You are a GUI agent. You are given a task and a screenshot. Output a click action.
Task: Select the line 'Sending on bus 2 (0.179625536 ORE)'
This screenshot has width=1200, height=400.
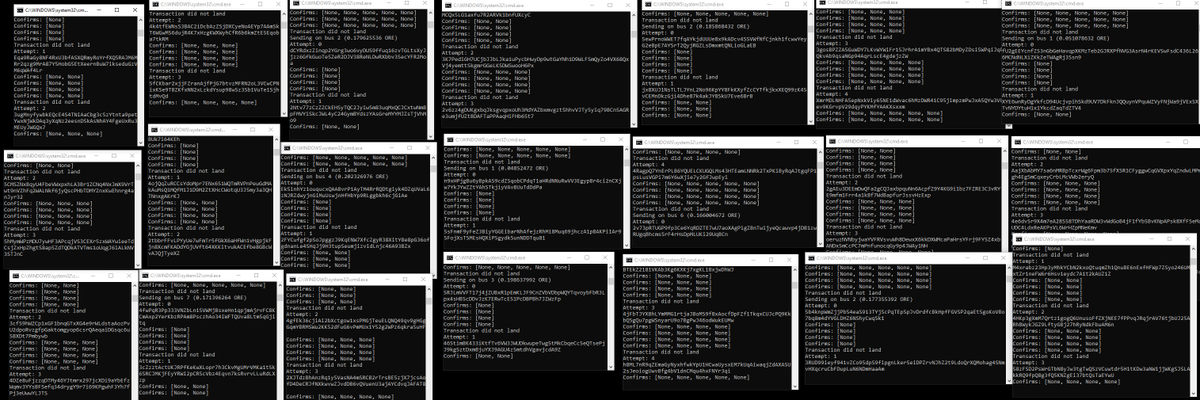click(x=343, y=38)
